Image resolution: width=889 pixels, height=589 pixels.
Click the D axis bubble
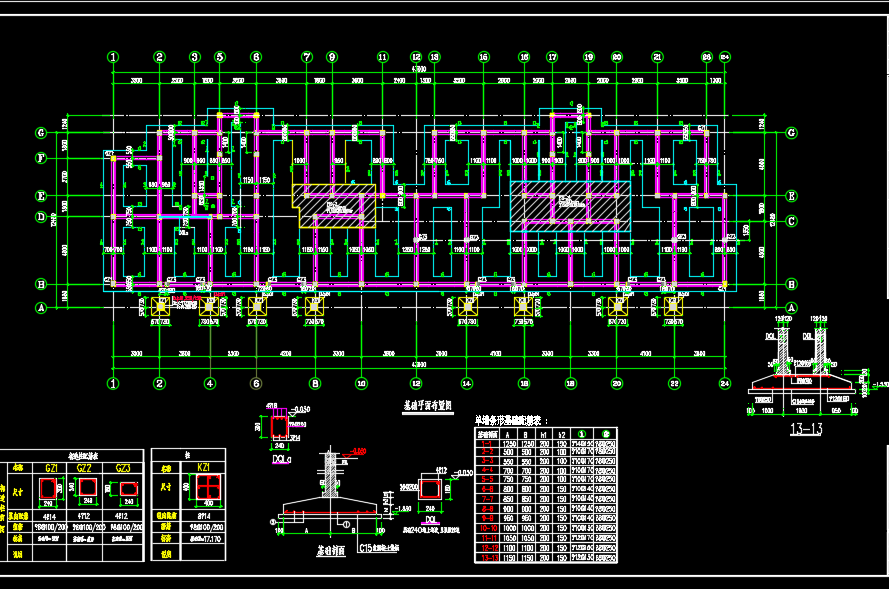pos(41,217)
